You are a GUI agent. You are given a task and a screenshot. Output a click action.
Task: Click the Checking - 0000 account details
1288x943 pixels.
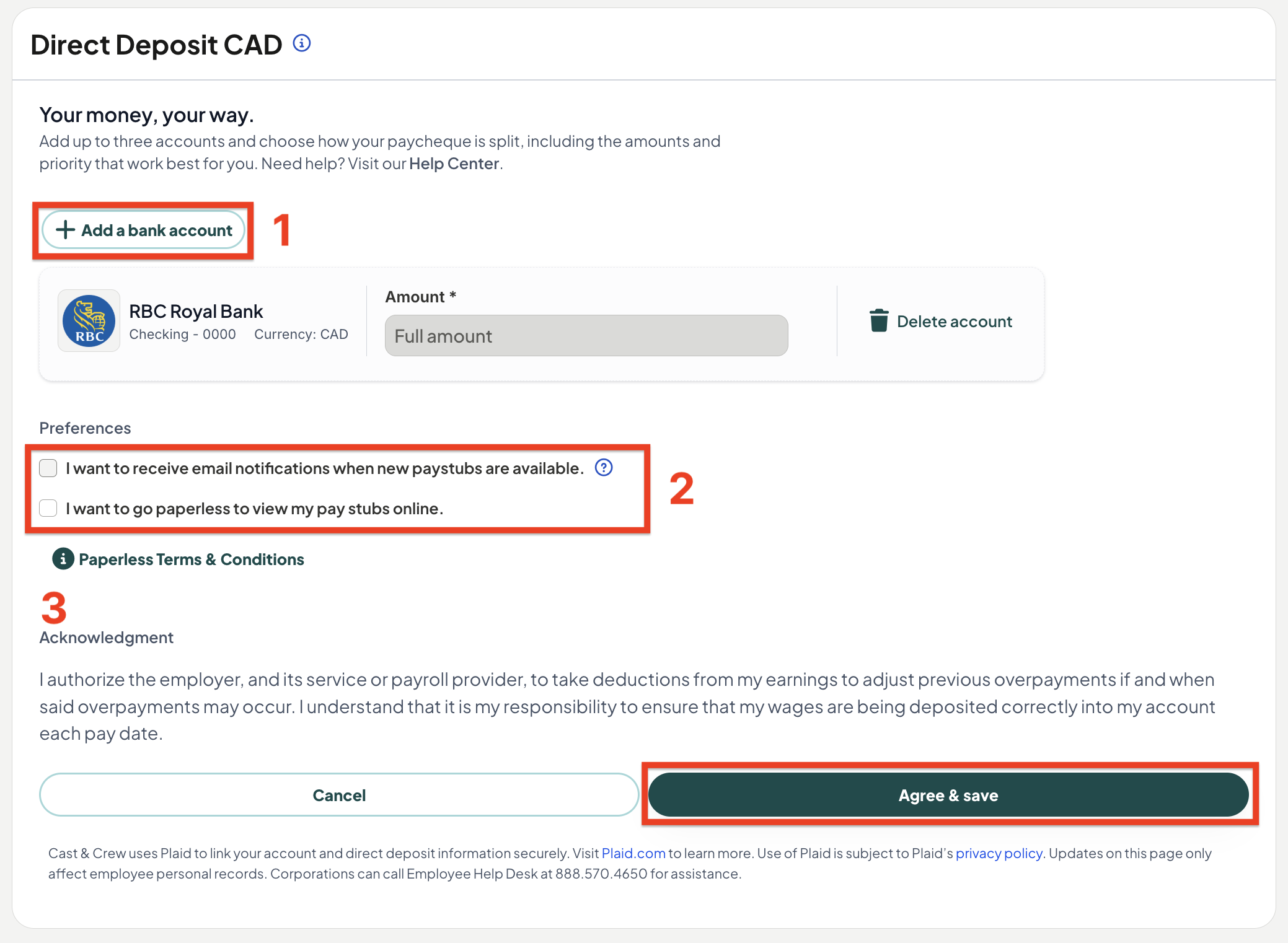pos(183,335)
